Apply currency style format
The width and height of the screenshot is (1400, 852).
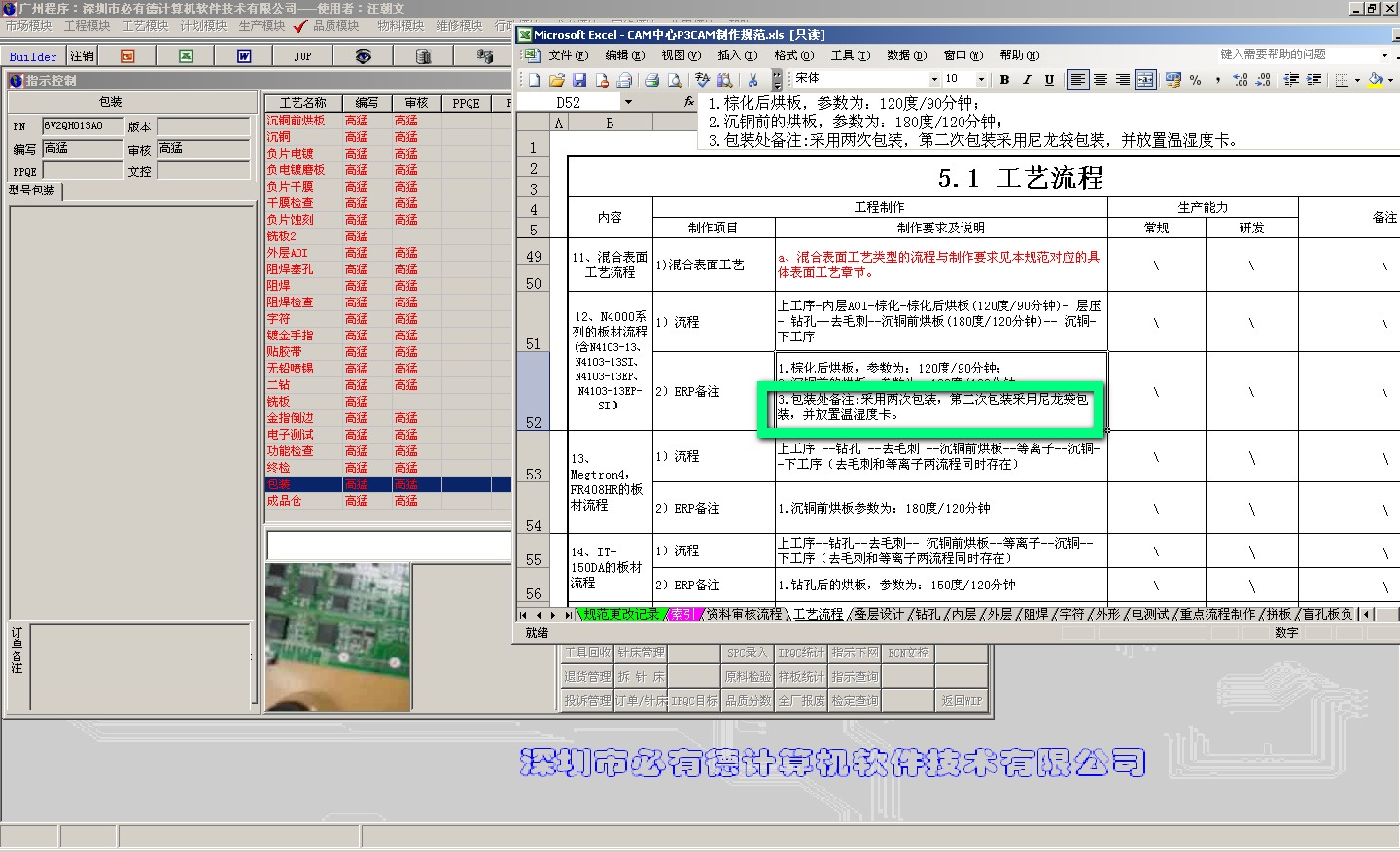point(1172,80)
